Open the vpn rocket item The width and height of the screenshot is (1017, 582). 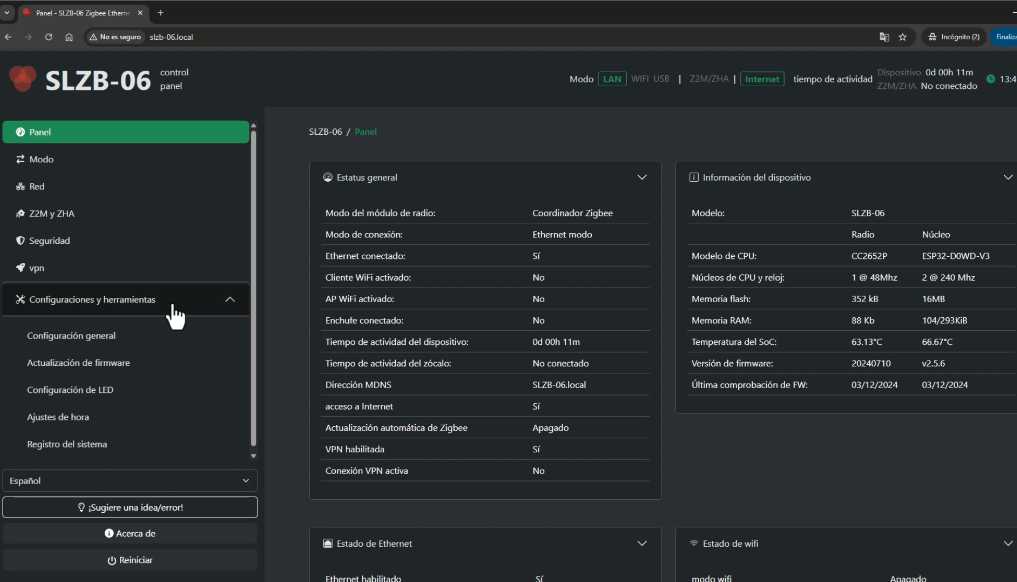(36, 268)
